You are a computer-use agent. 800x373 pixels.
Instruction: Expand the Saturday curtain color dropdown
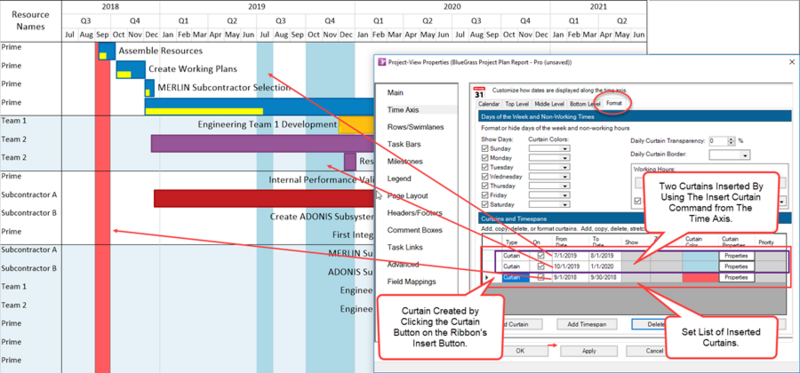[x=549, y=205]
